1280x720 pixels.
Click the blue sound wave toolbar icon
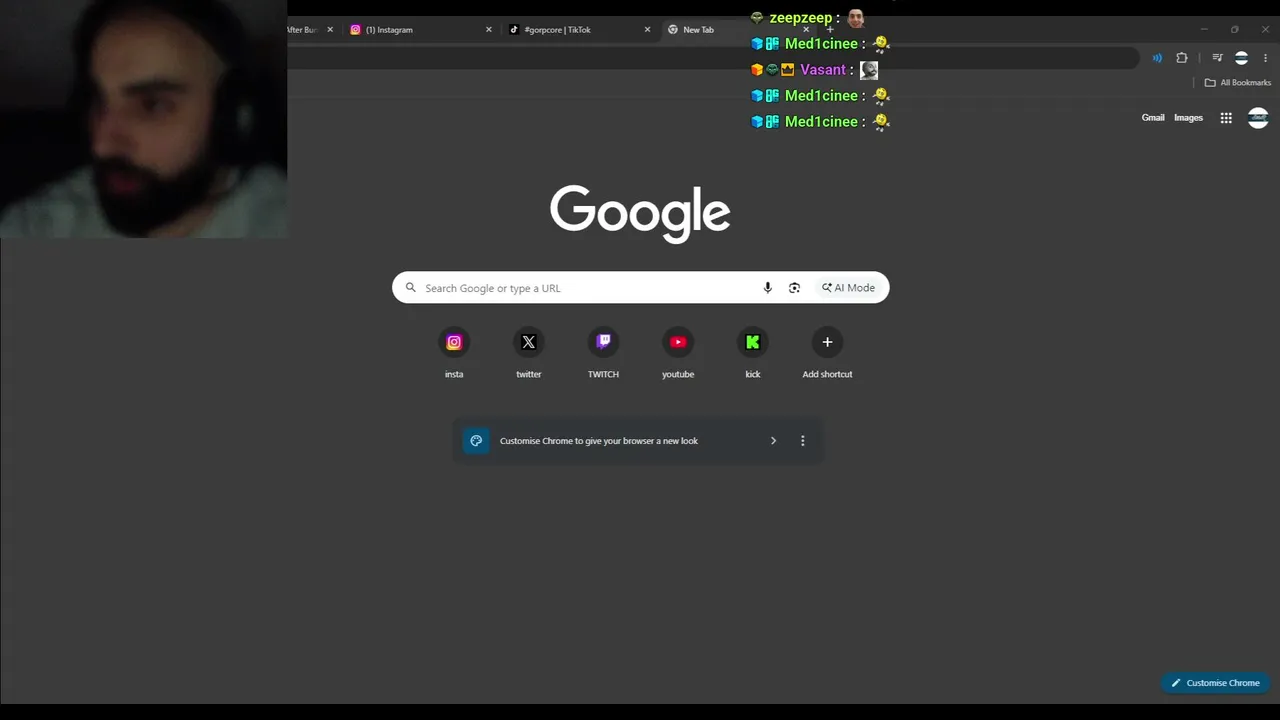coord(1157,58)
